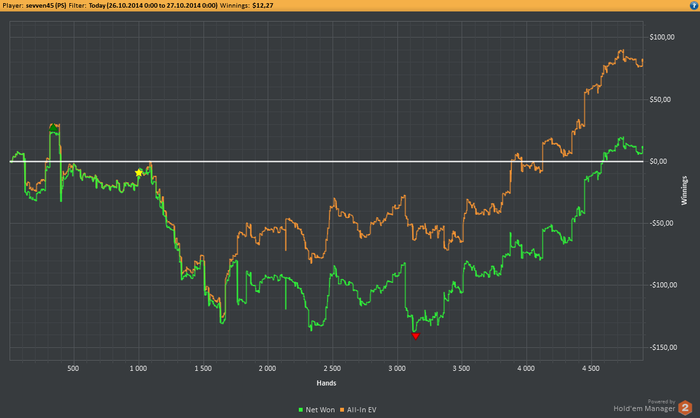Click the 2 500 hands axis label
700x418 pixels.
332,368
